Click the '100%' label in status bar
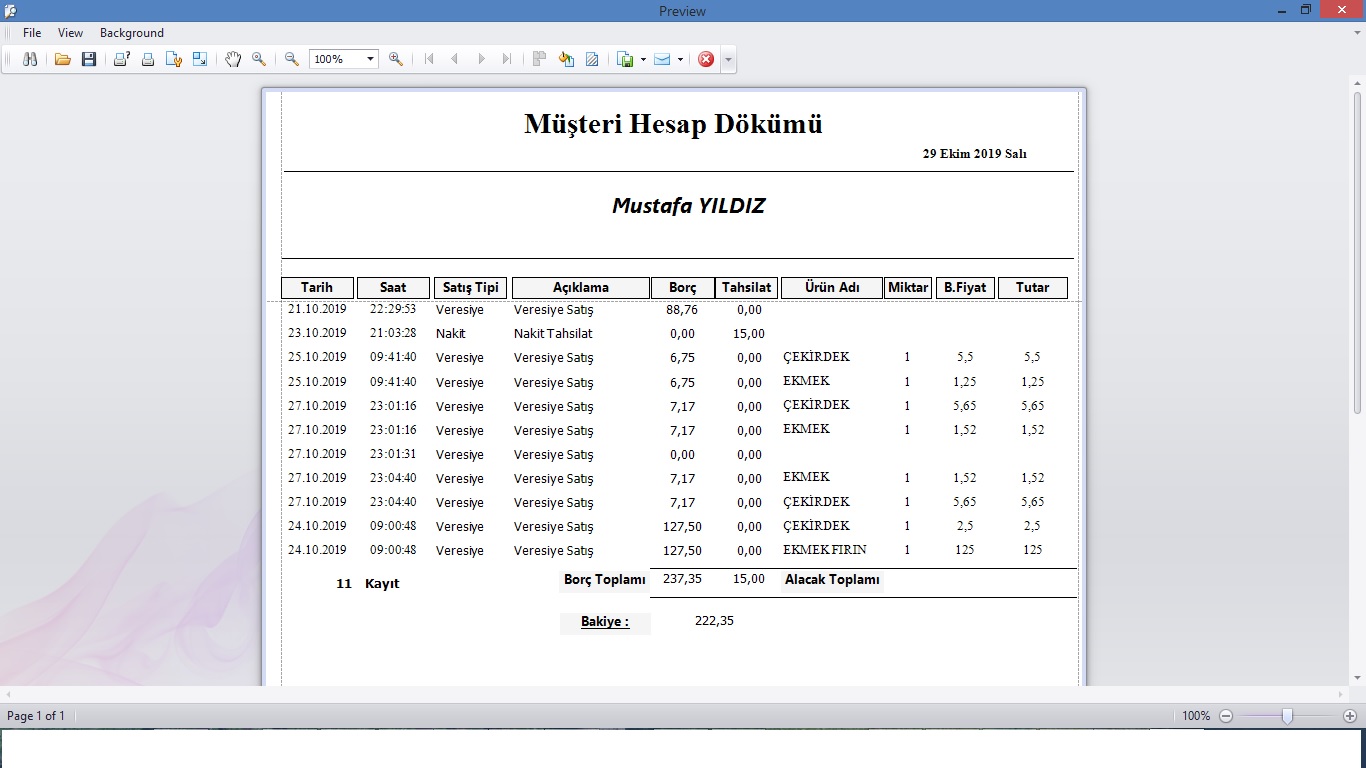The height and width of the screenshot is (768, 1366). coord(1196,716)
